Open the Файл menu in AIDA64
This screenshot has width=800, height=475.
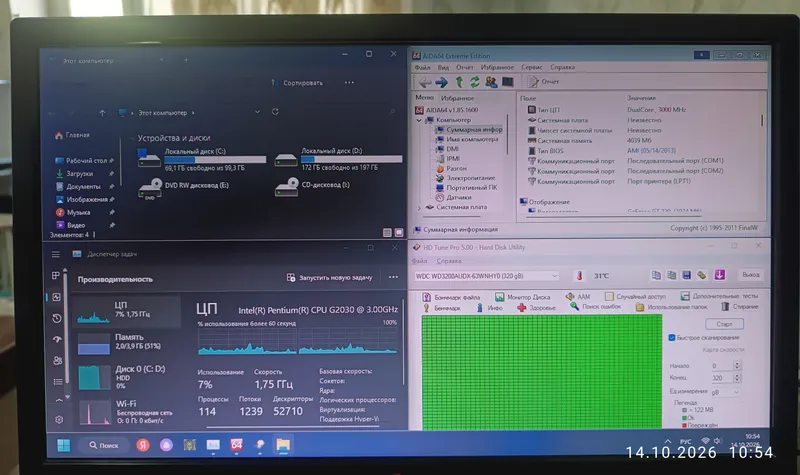coord(422,67)
